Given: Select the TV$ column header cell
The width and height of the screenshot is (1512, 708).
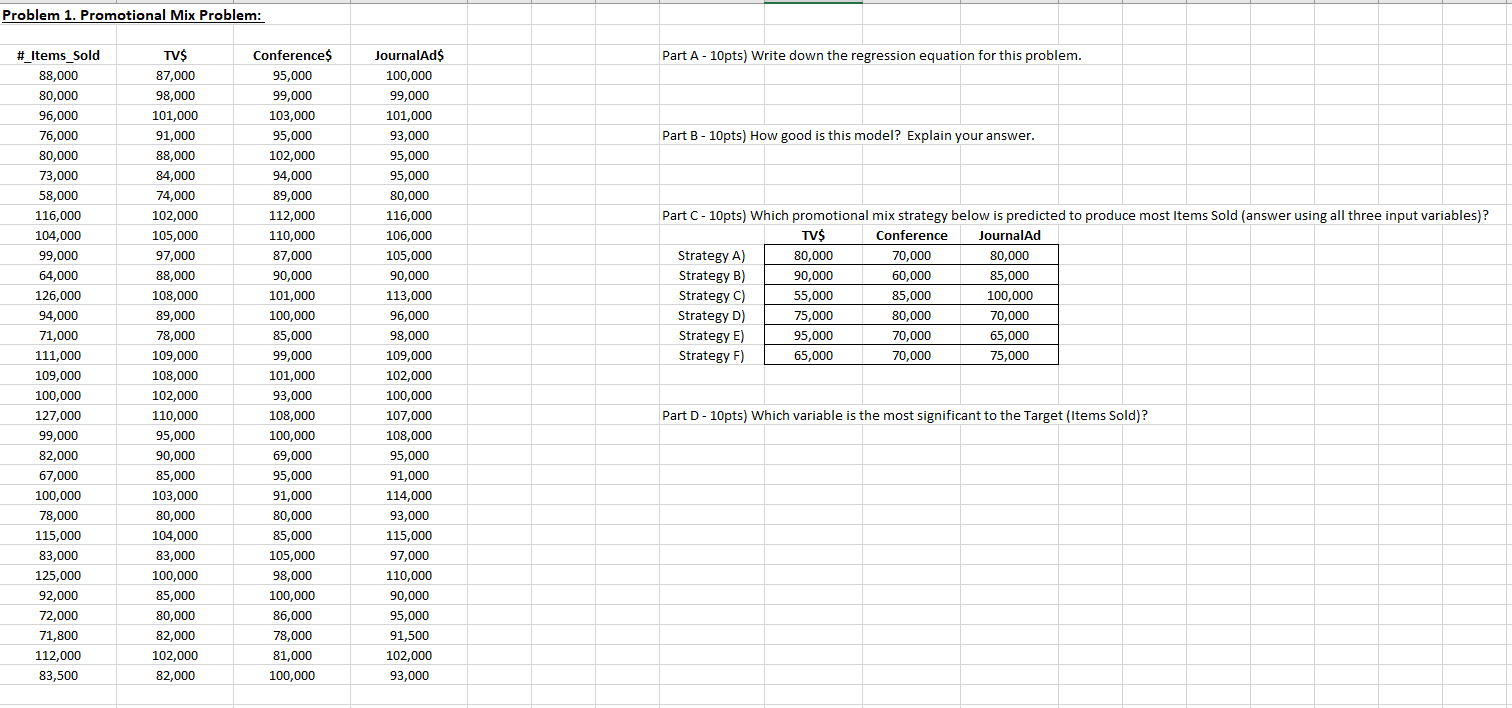Looking at the screenshot, I should tap(176, 55).
